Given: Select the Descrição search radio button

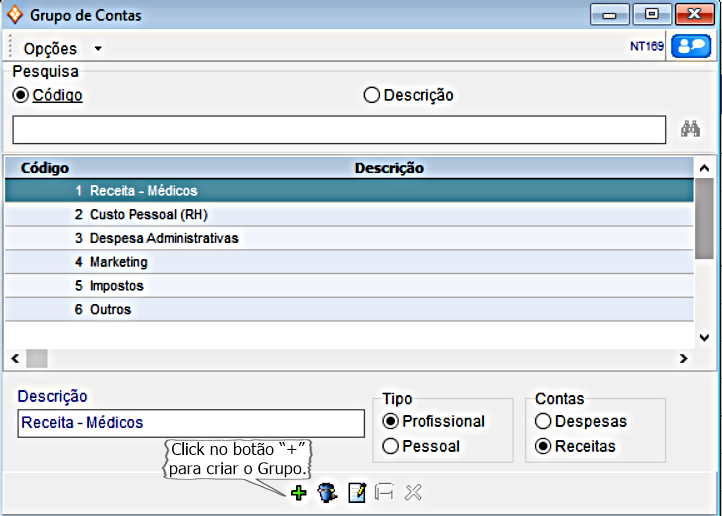Looking at the screenshot, I should point(372,96).
